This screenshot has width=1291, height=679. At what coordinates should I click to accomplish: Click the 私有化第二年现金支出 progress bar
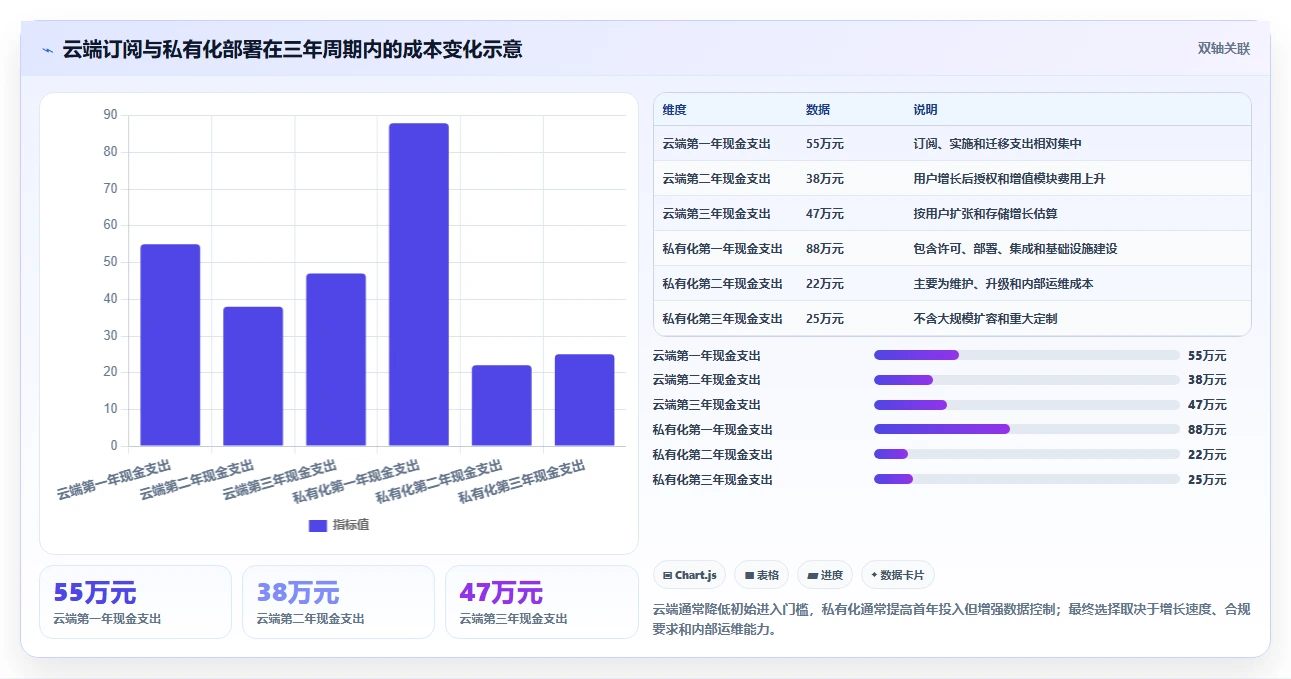point(1027,454)
